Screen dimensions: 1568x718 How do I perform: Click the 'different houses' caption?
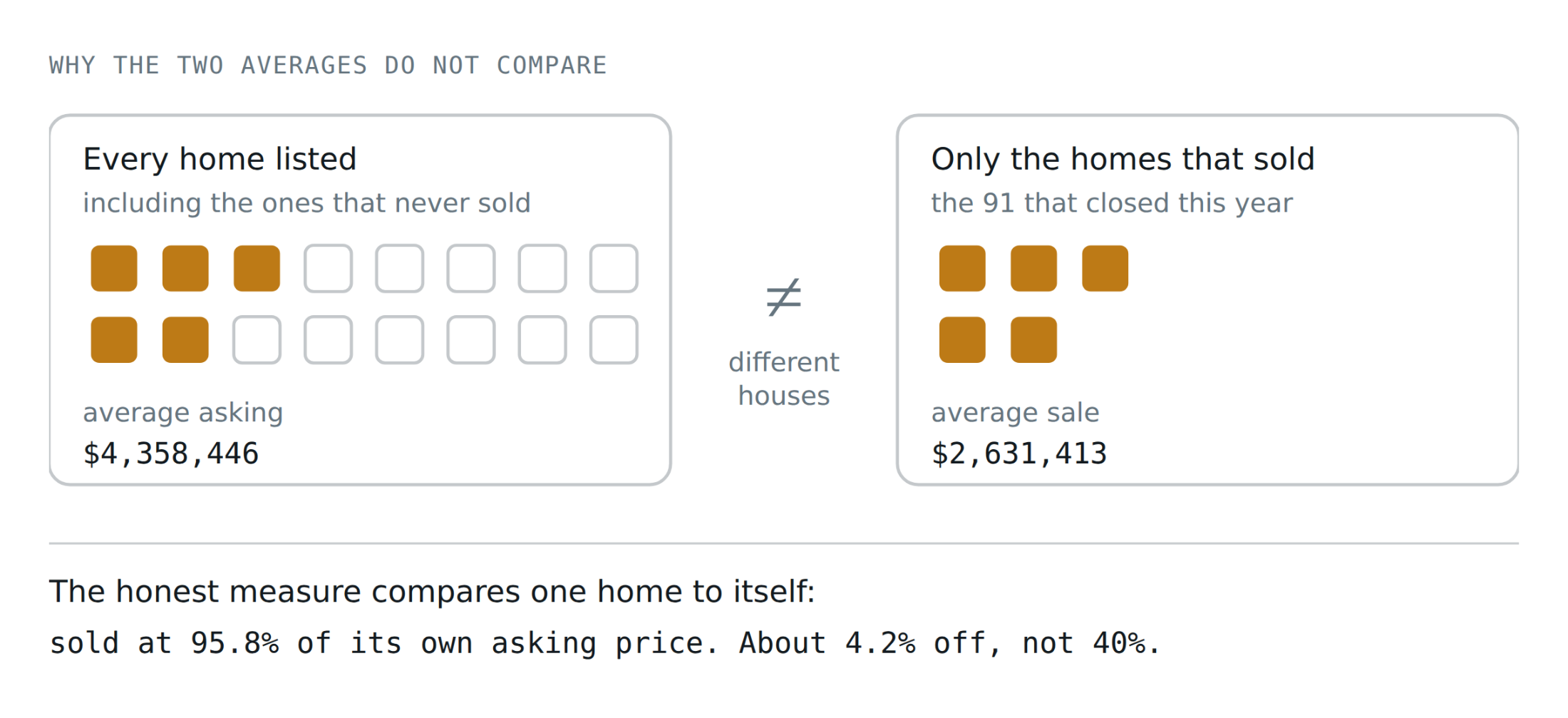[x=784, y=379]
